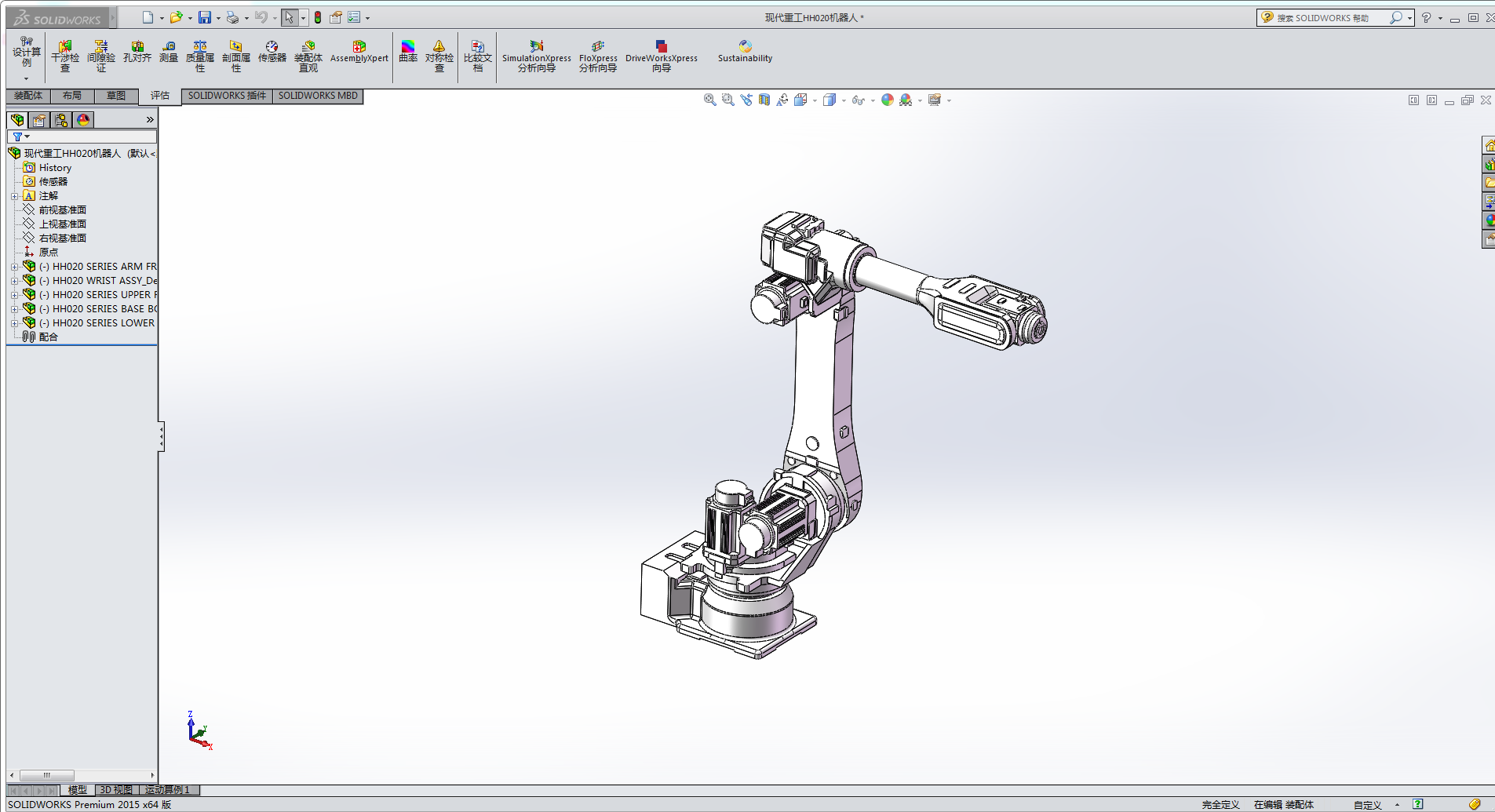Open the 质量属性 mass properties tool
This screenshot has width=1495, height=812.
pos(199,56)
